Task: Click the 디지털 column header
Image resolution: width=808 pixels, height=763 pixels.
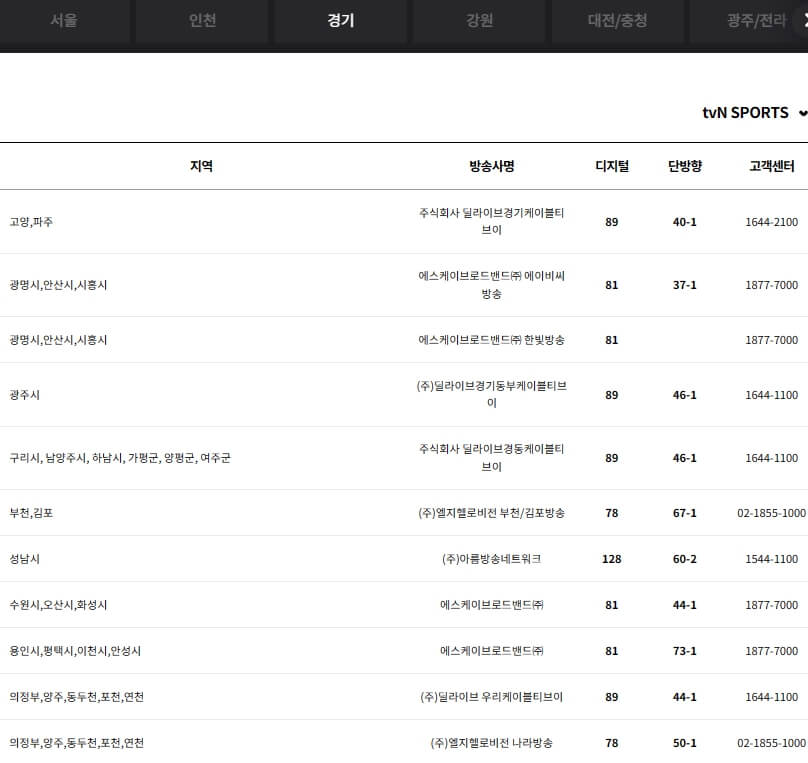Action: (x=612, y=166)
